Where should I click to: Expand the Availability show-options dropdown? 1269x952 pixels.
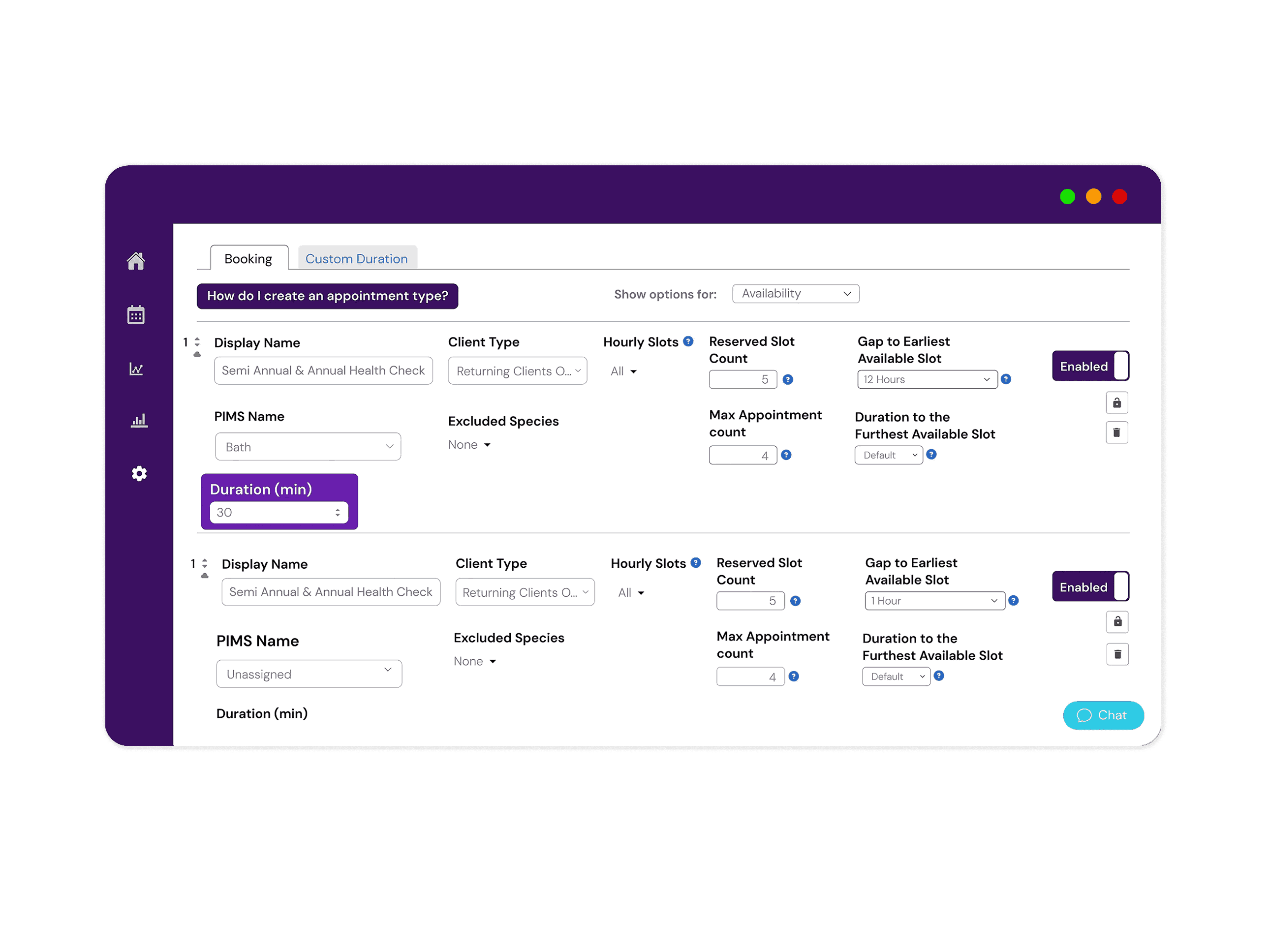pyautogui.click(x=795, y=294)
